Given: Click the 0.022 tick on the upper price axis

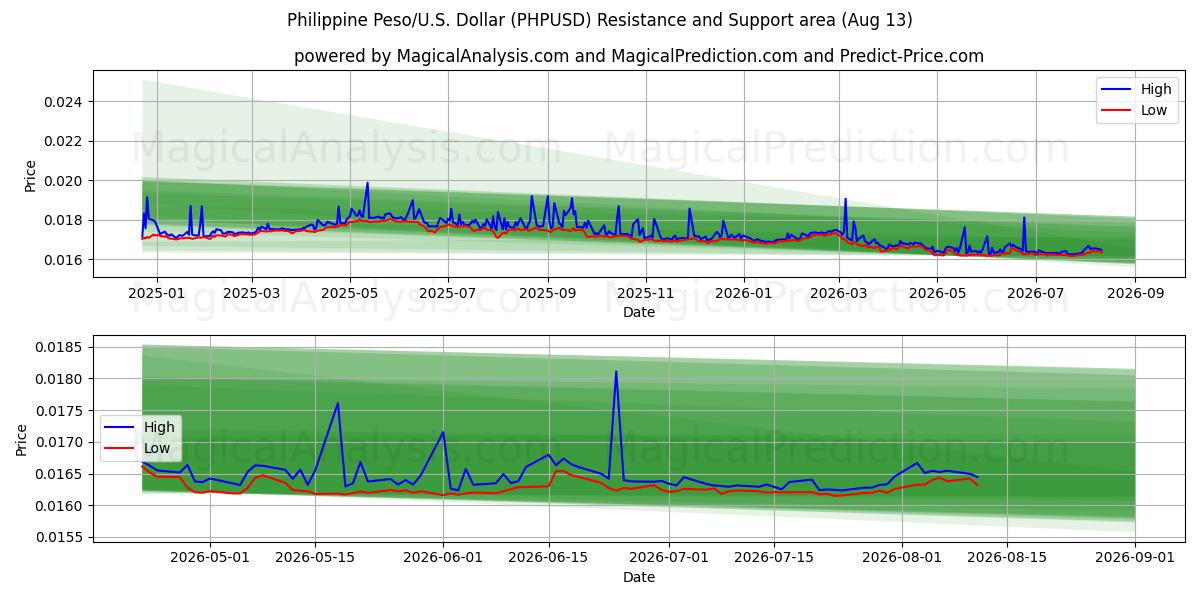Looking at the screenshot, I should [65, 141].
